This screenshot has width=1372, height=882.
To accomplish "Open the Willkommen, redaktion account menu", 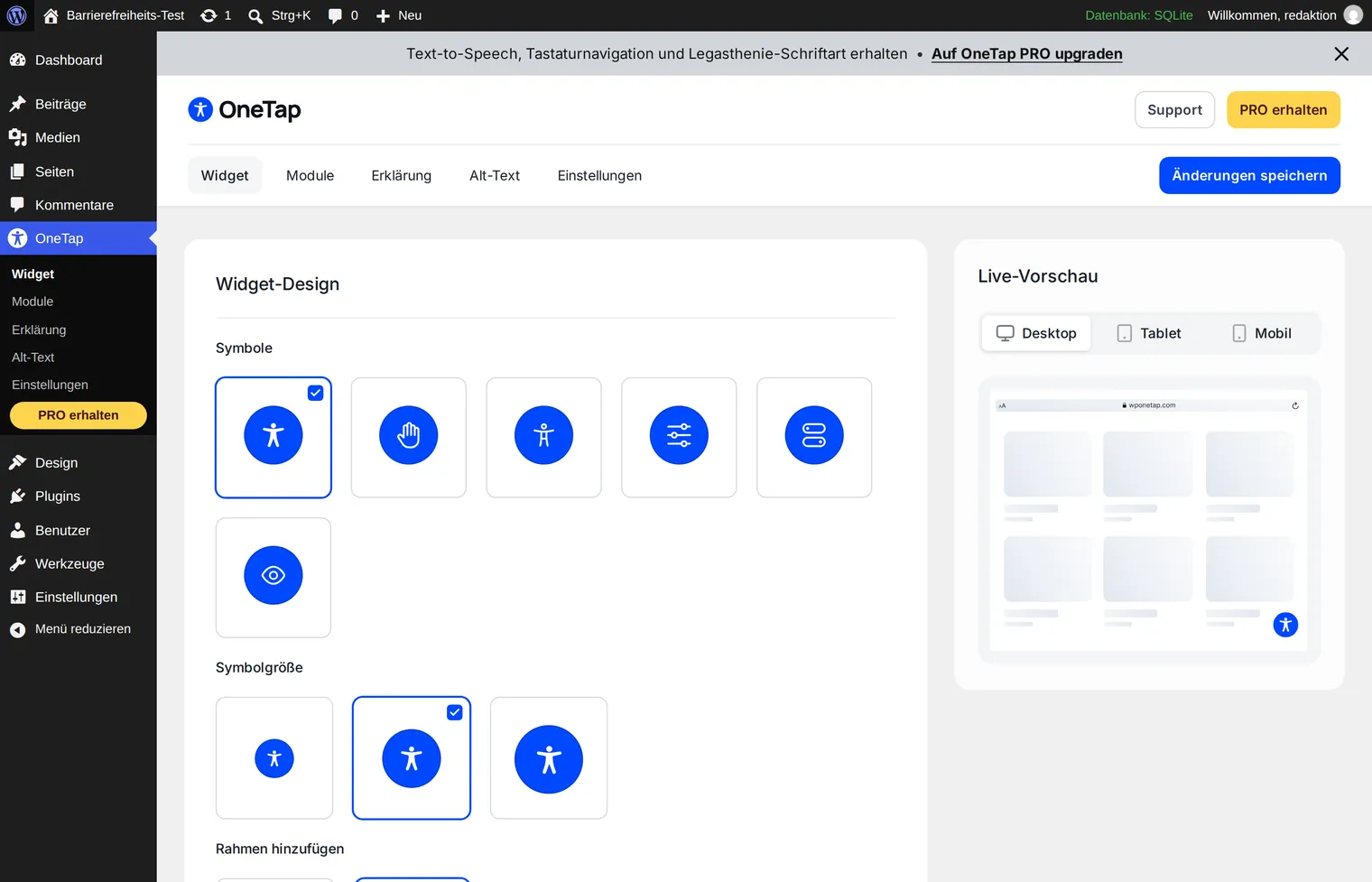I will [1284, 15].
